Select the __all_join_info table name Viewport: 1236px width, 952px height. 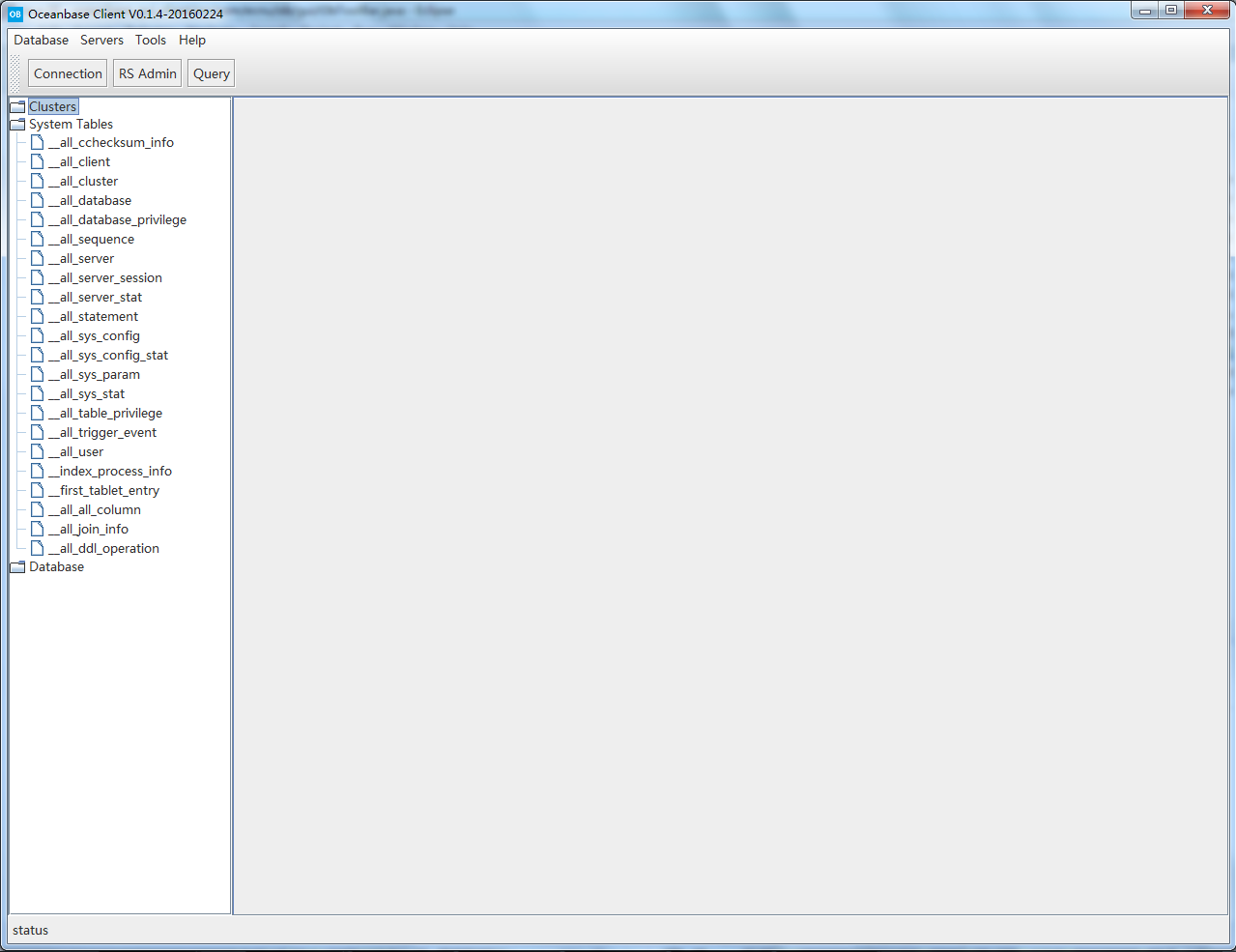click(89, 529)
